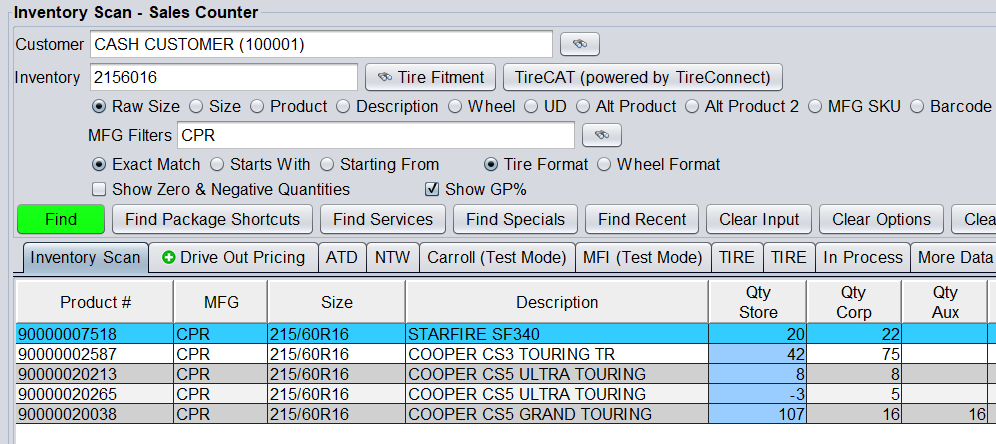Image resolution: width=996 pixels, height=444 pixels.
Task: Switch to the In Process tab
Action: coord(862,257)
